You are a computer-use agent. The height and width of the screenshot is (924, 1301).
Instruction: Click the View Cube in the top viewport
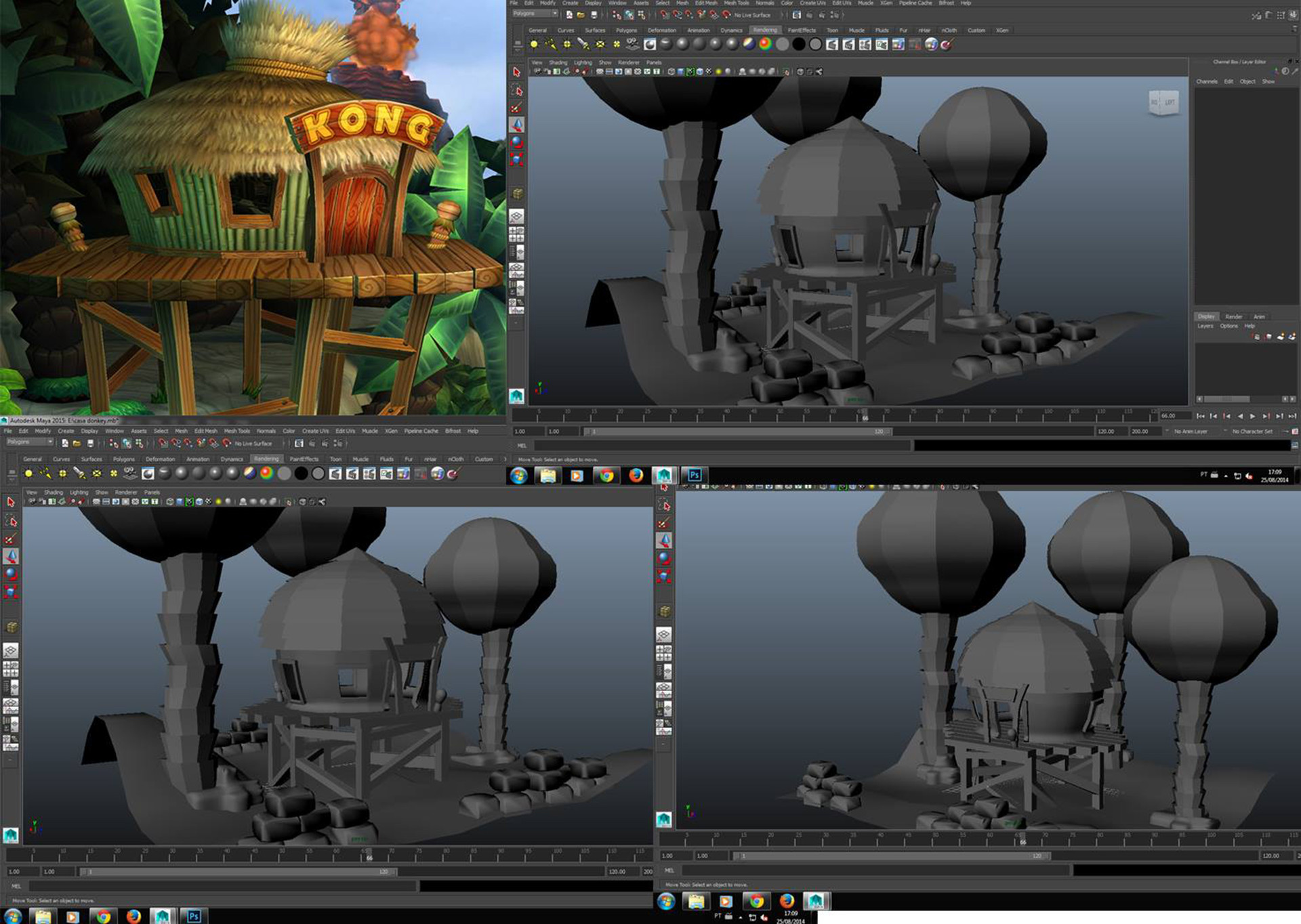tap(1163, 102)
